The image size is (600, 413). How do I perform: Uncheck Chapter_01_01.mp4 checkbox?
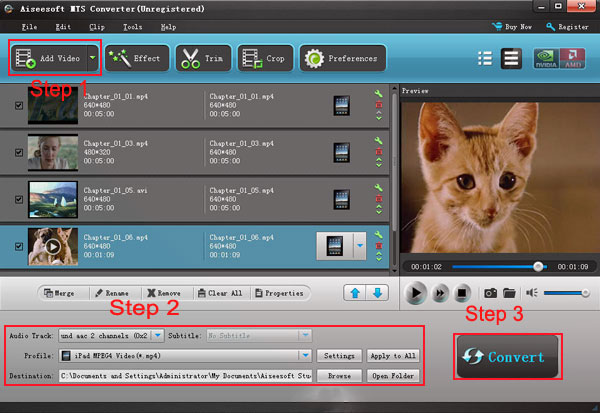tap(19, 106)
